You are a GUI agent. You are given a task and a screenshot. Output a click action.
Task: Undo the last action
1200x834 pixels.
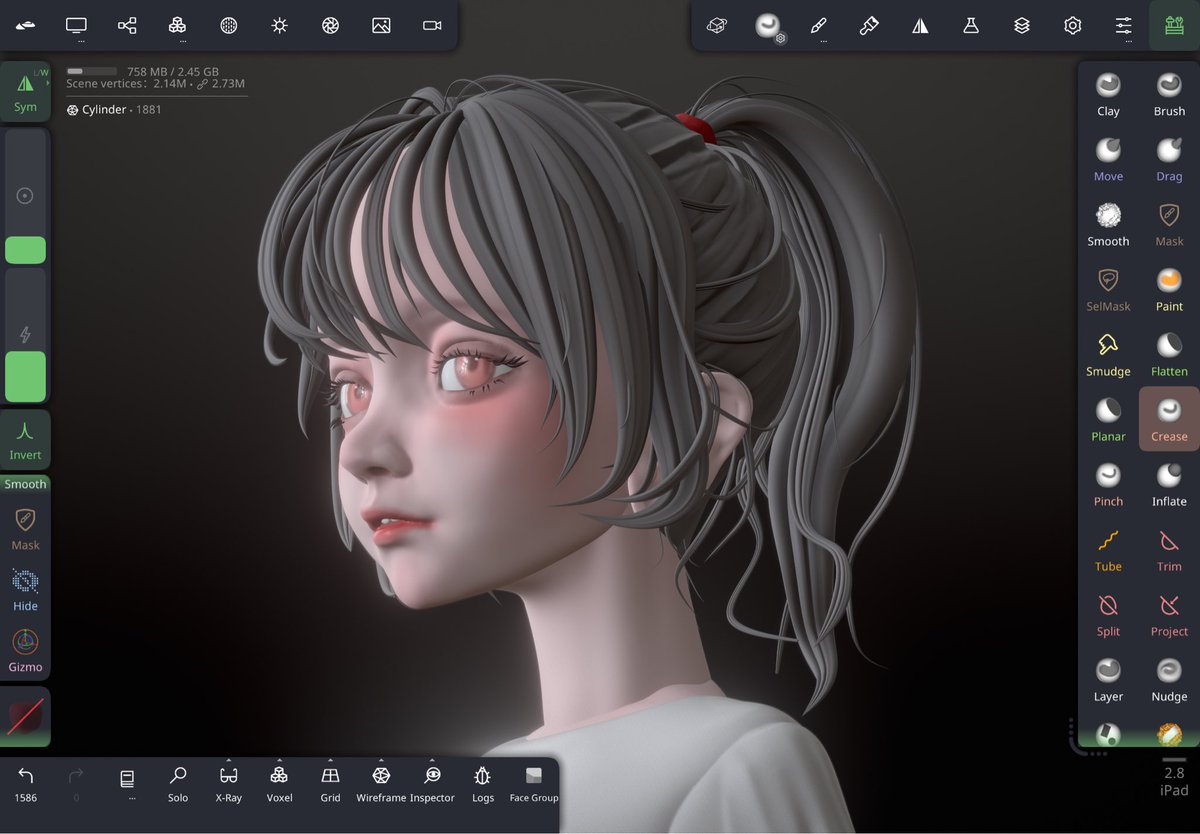[x=26, y=783]
